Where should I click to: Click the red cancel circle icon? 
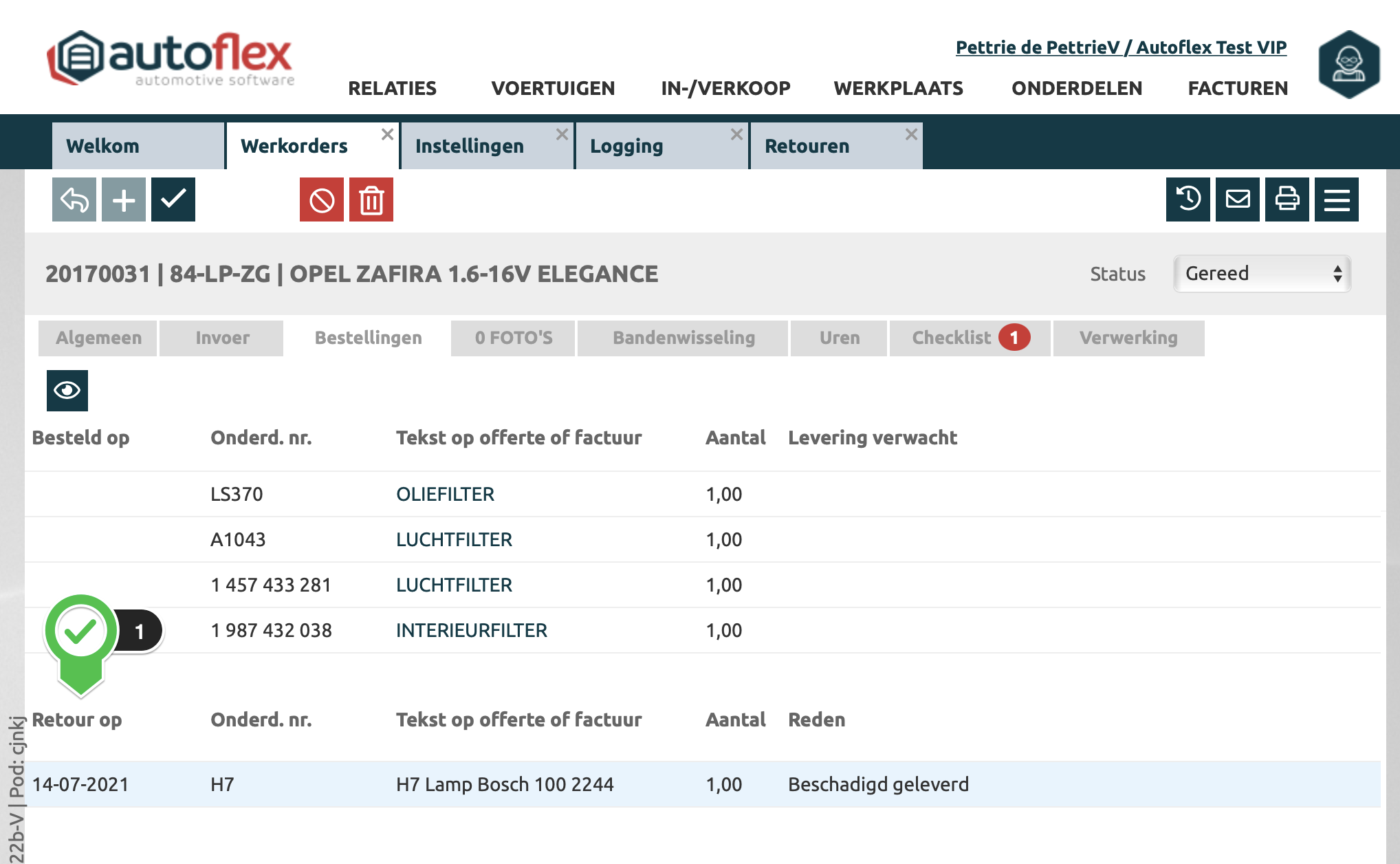tap(322, 199)
